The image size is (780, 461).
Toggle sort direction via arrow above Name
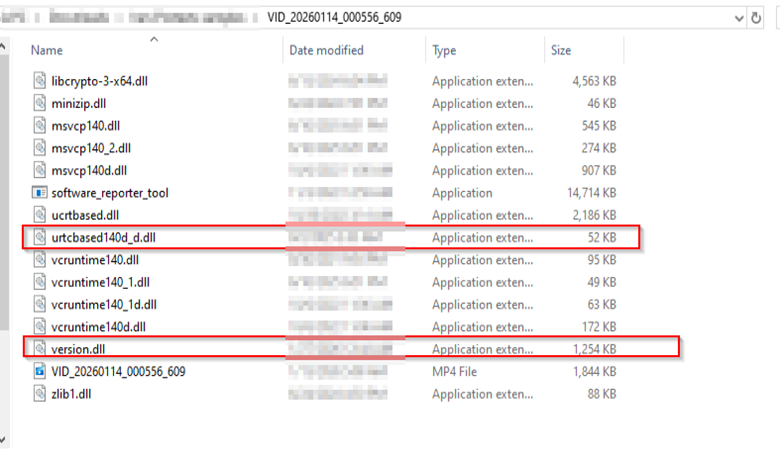coord(153,40)
